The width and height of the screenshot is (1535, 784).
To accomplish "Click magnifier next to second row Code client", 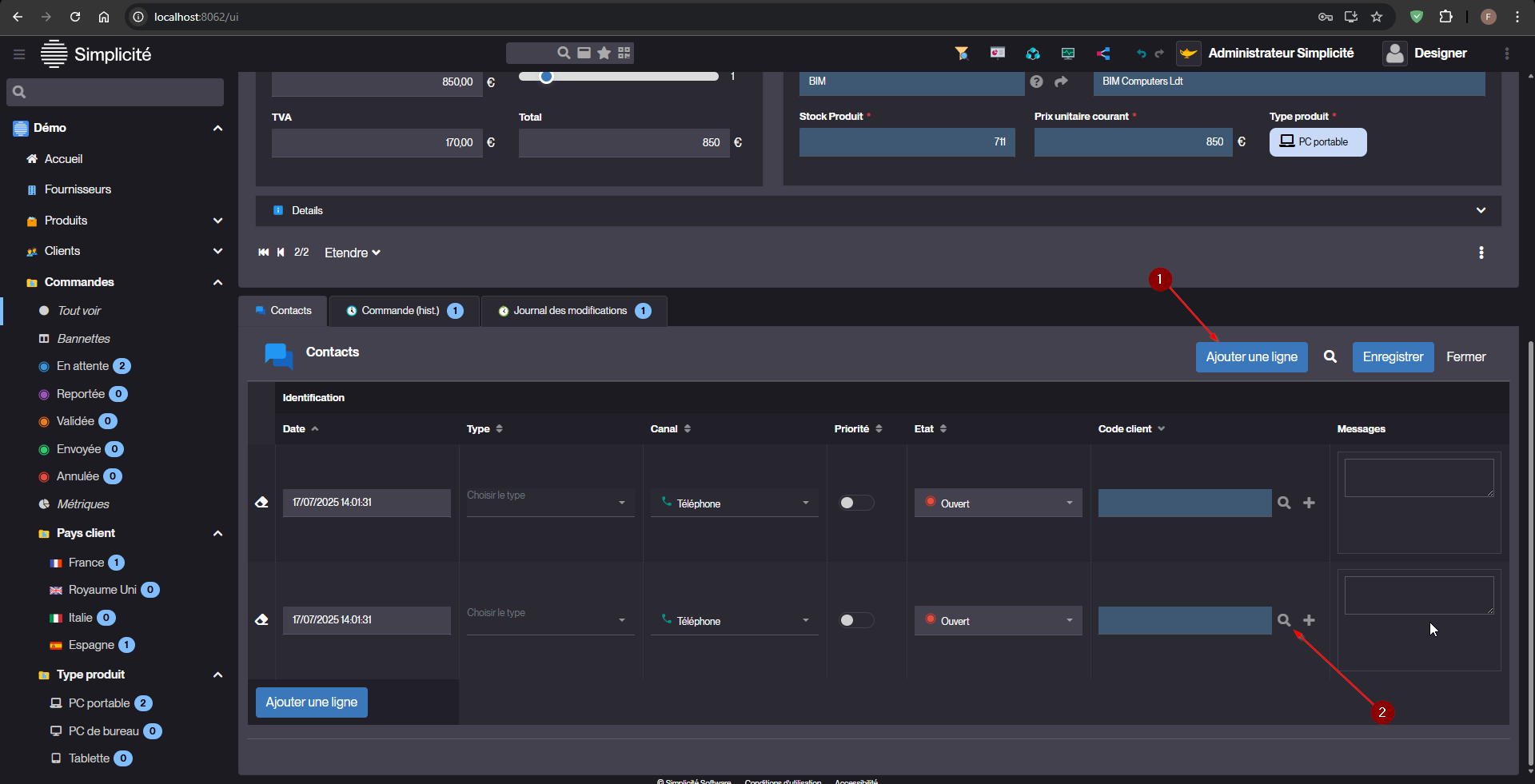I will (x=1284, y=620).
